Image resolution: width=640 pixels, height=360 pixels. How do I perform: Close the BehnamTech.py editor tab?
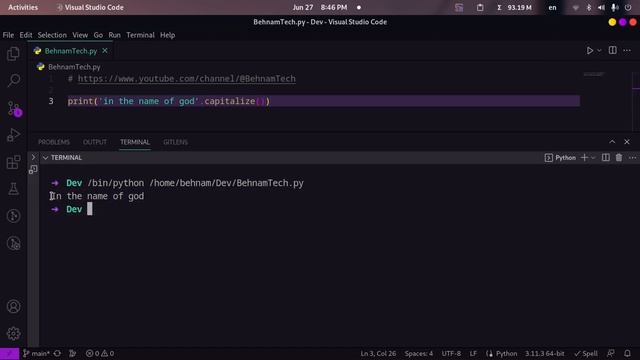[105, 51]
